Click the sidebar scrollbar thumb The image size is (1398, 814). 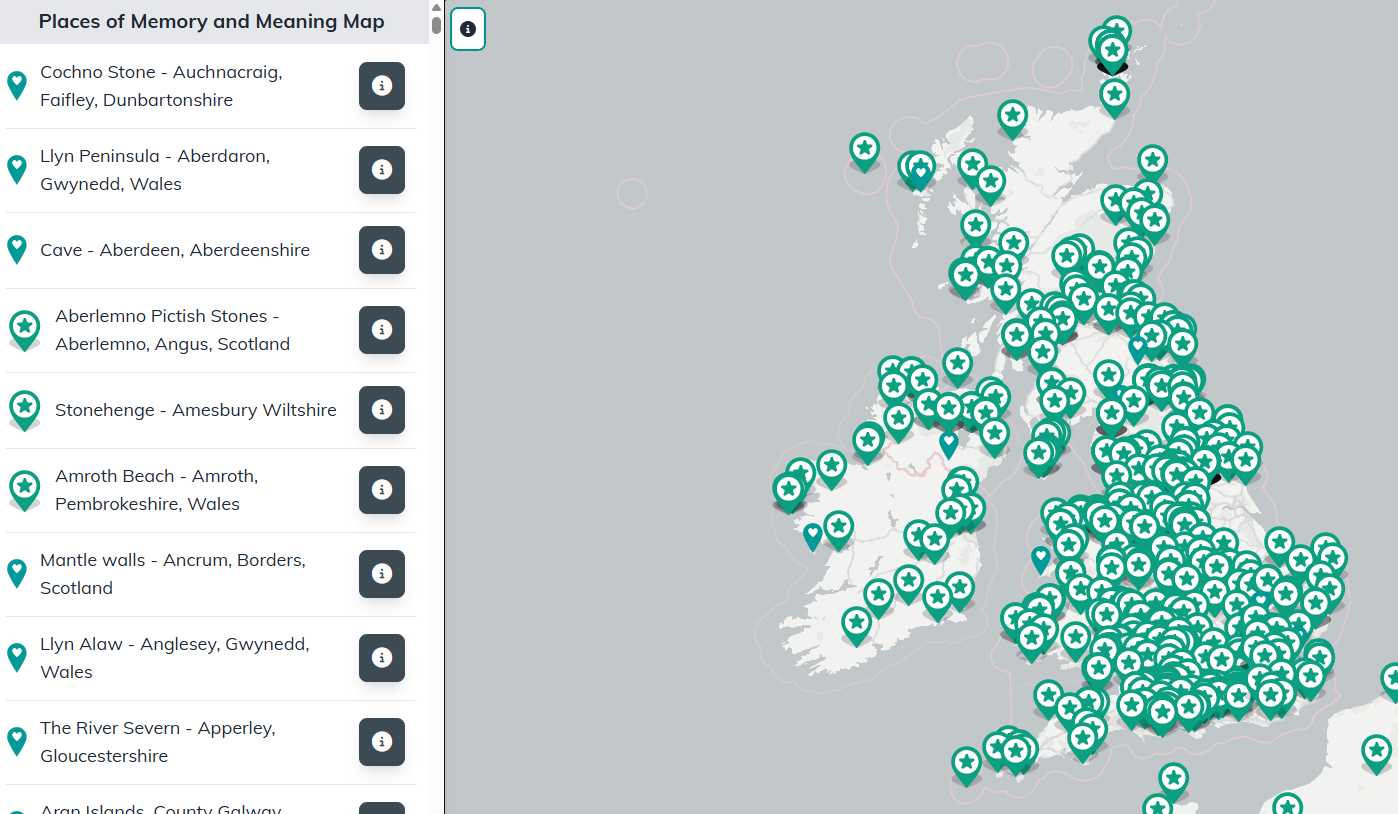click(436, 24)
